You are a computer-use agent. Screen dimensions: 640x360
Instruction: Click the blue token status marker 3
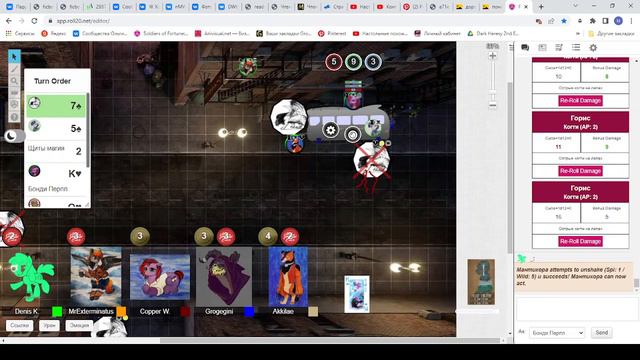coord(373,62)
